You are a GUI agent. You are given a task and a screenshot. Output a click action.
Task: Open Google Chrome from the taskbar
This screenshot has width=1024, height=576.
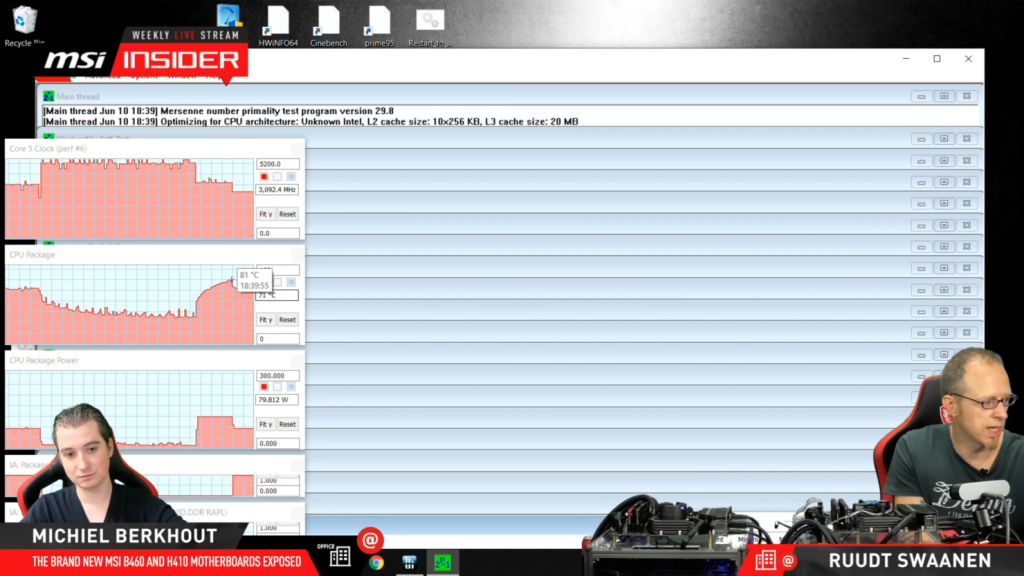[376, 562]
